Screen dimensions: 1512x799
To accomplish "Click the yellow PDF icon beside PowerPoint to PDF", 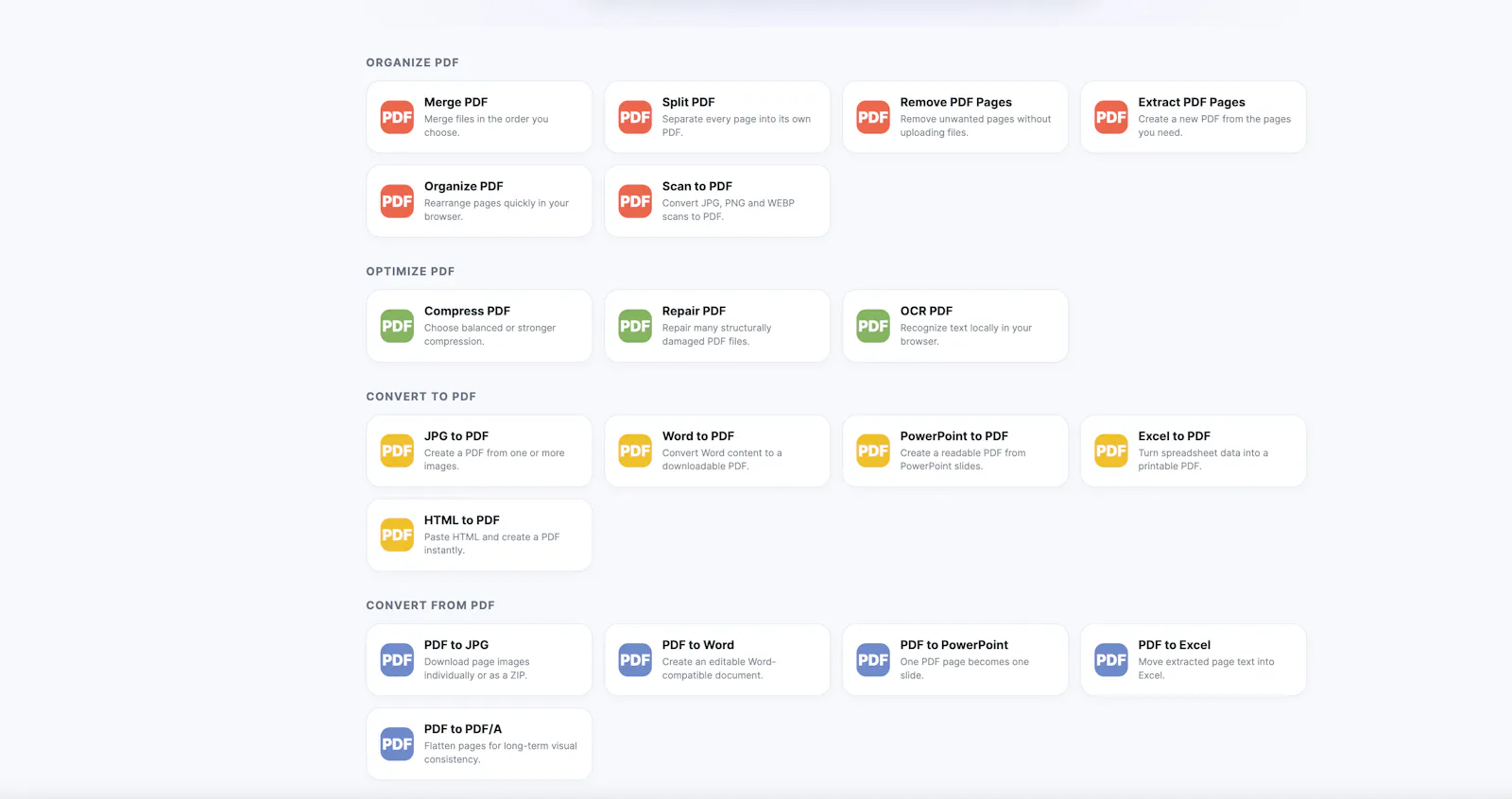I will pyautogui.click(x=873, y=450).
